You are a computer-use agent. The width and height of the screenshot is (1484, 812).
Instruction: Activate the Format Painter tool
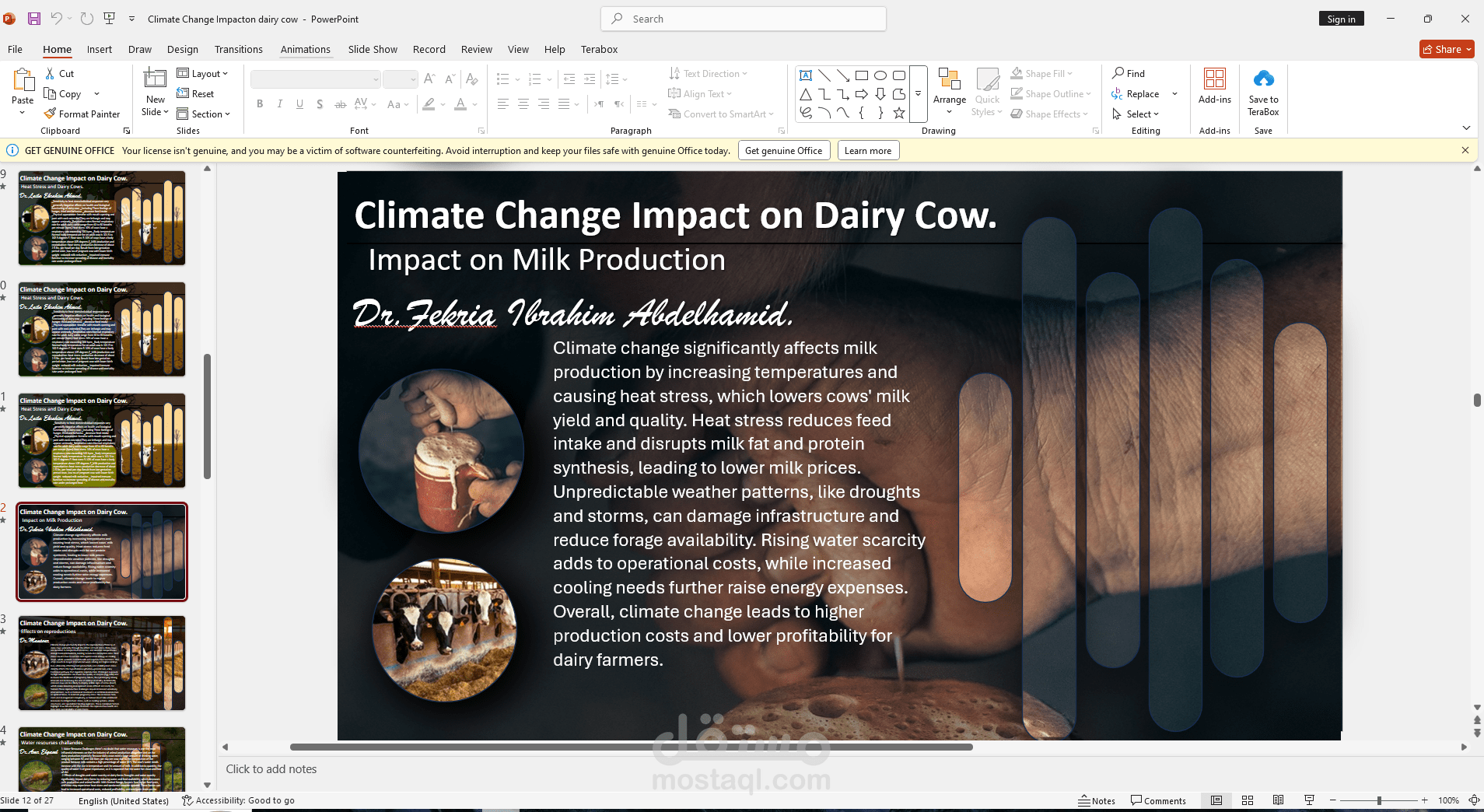click(82, 114)
